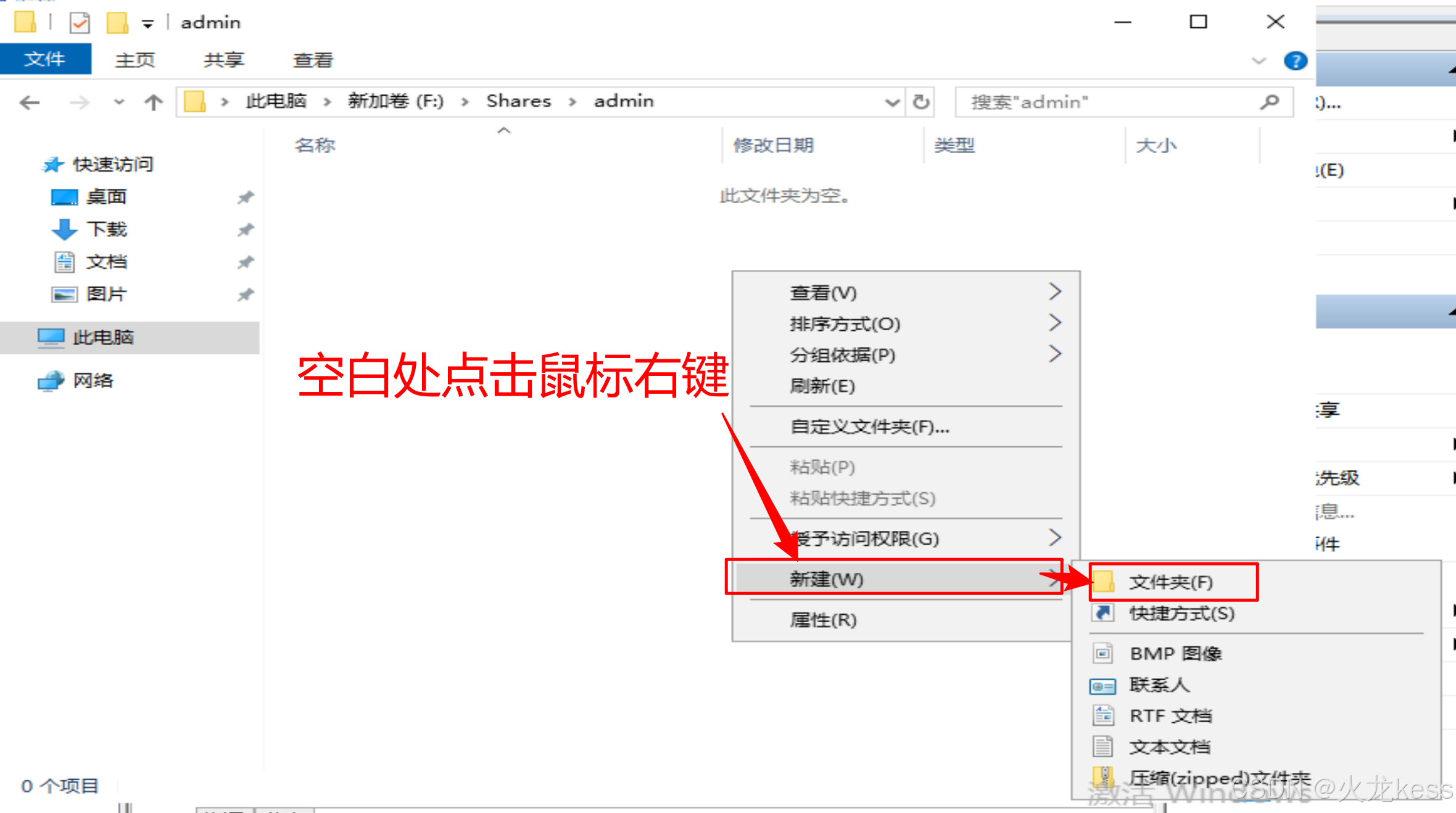Click the up-directory arrow icon

(153, 102)
